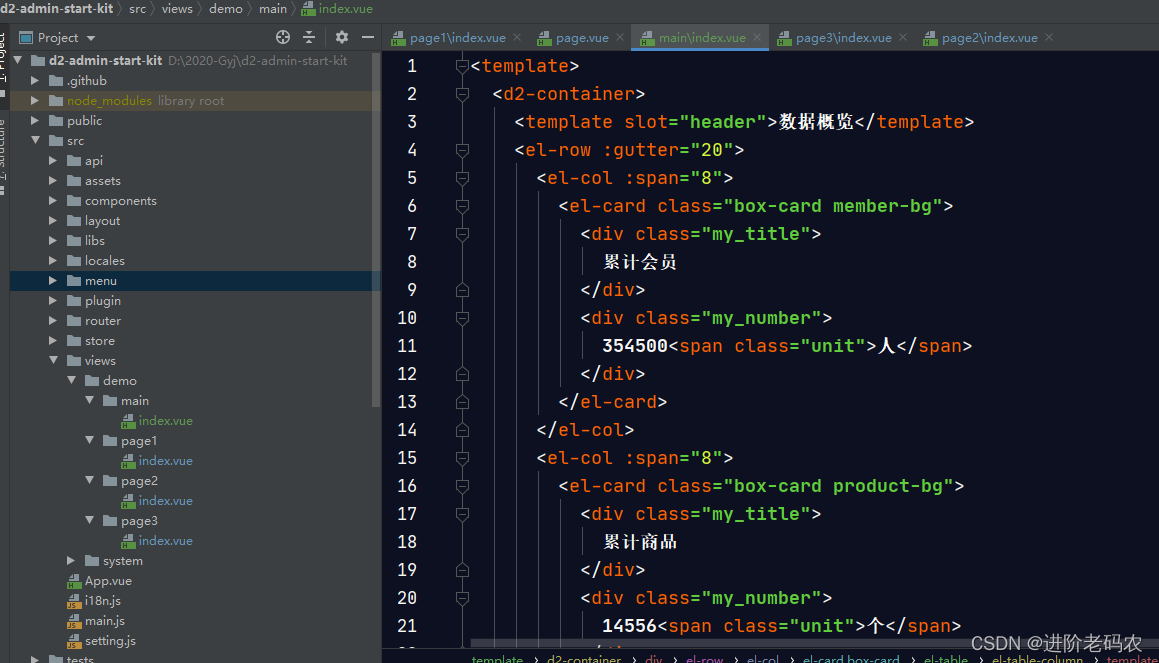Viewport: 1159px width, 663px height.
Task: Switch to page1\index.vue tab
Action: click(x=458, y=38)
